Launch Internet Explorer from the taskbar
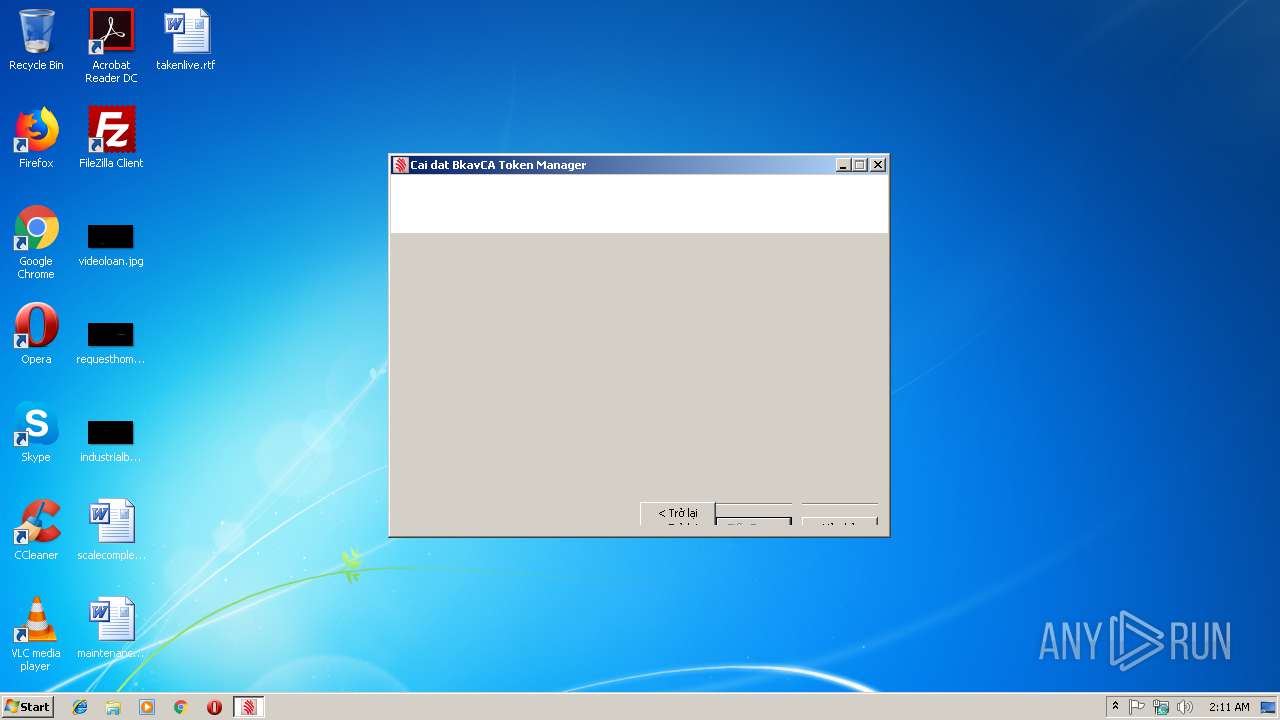Viewport: 1280px width, 720px height. [80, 707]
